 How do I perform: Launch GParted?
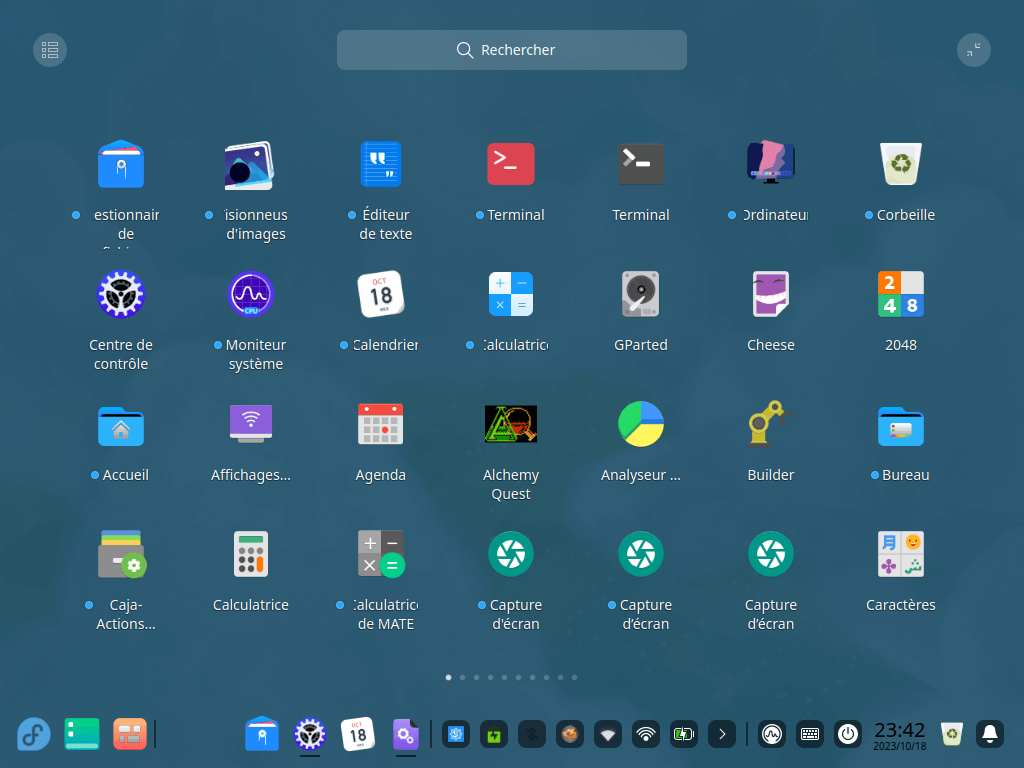click(x=641, y=294)
